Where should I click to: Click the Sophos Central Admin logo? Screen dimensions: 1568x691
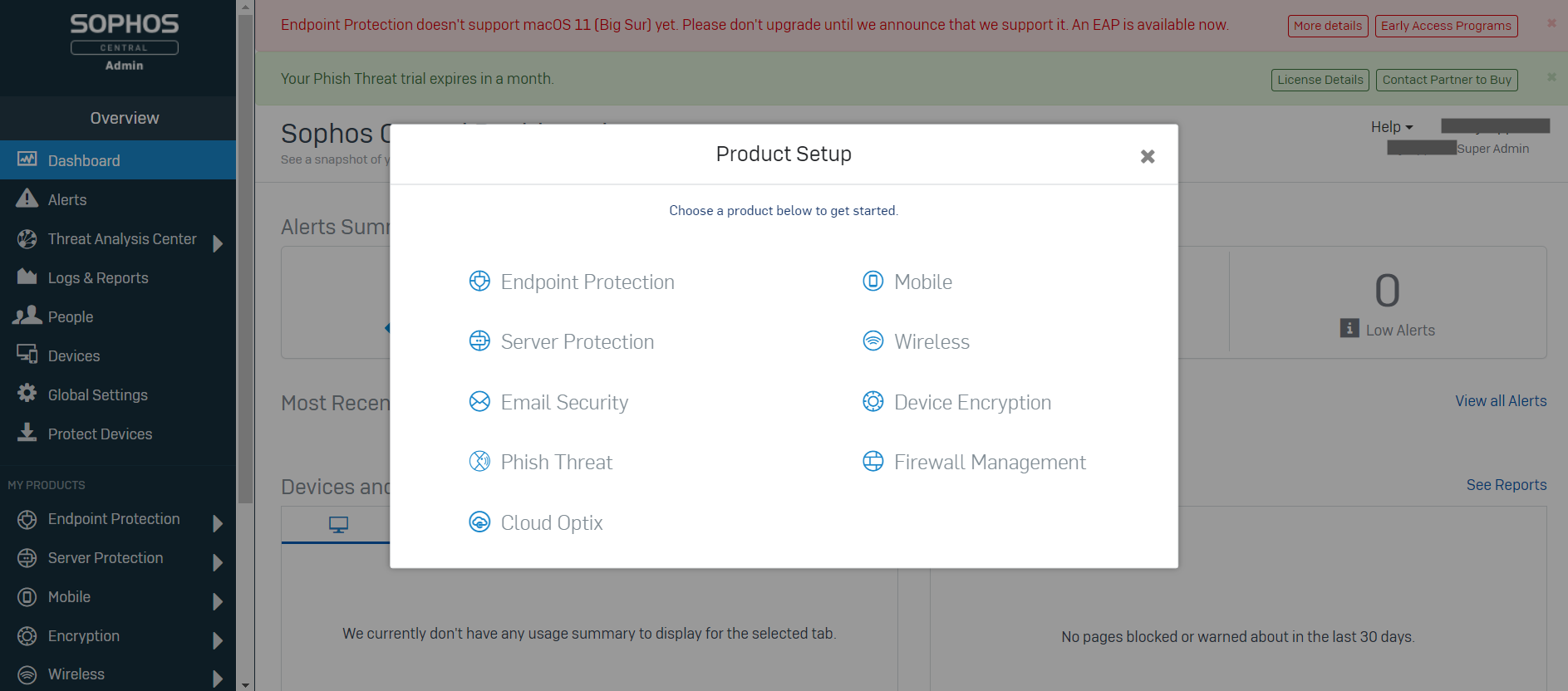click(x=125, y=42)
